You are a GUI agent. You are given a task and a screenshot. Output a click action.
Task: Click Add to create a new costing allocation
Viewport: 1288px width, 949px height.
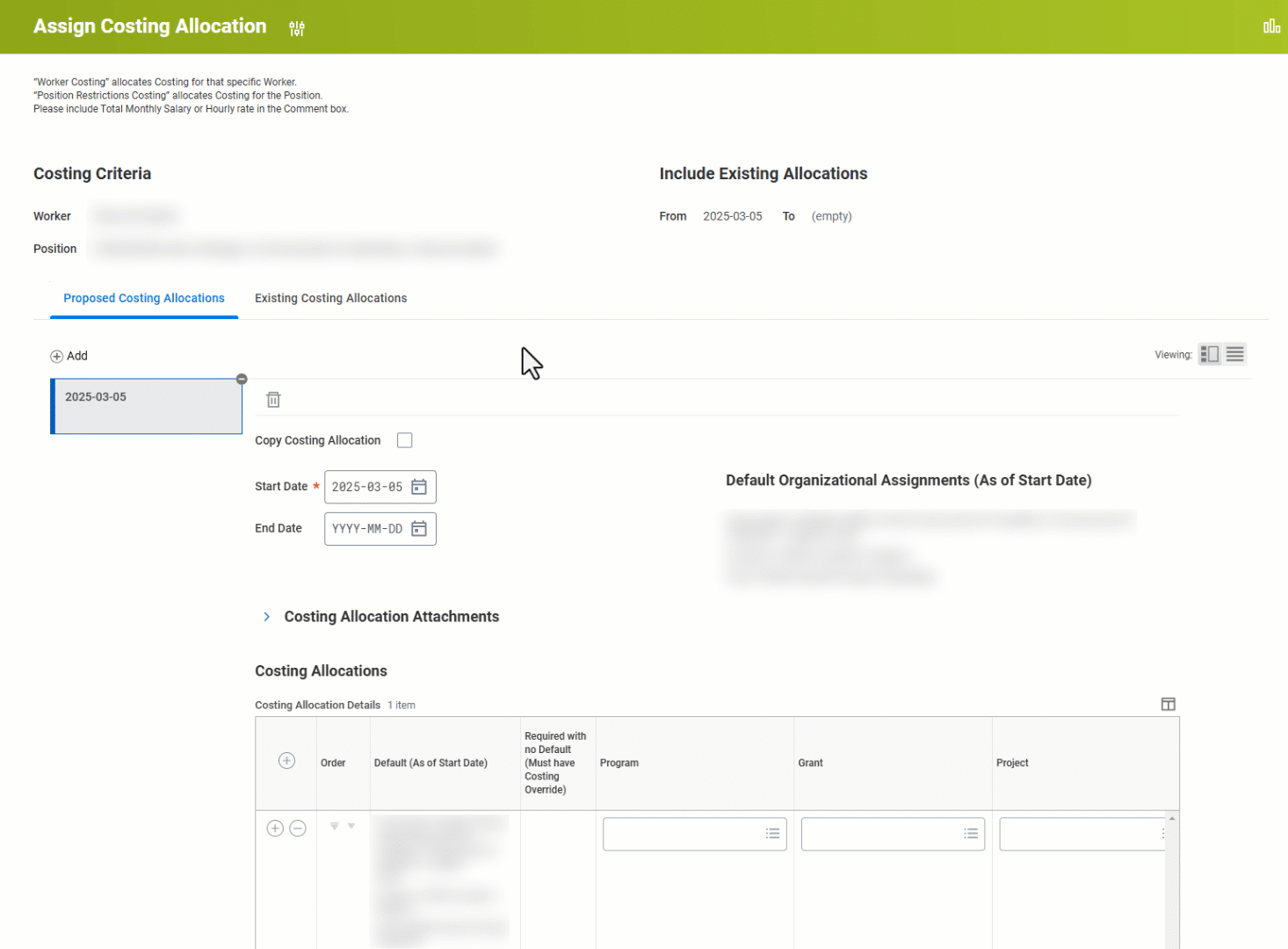pyautogui.click(x=69, y=356)
